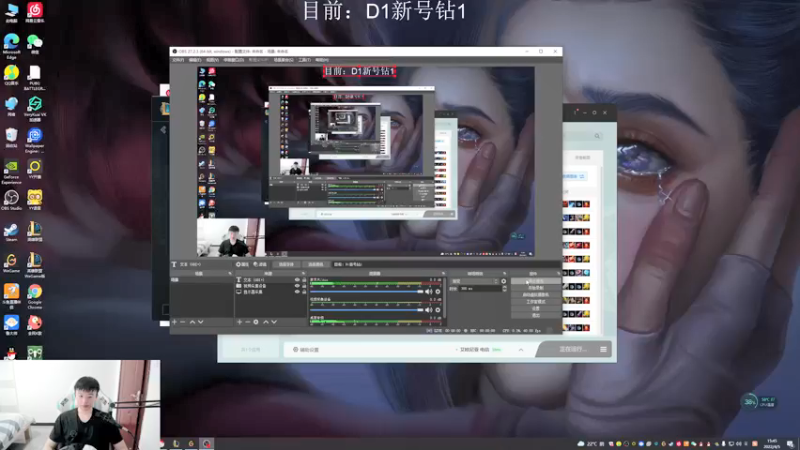Open the Edit menu in OBS
Viewport: 800px width, 450px height.
(x=195, y=60)
